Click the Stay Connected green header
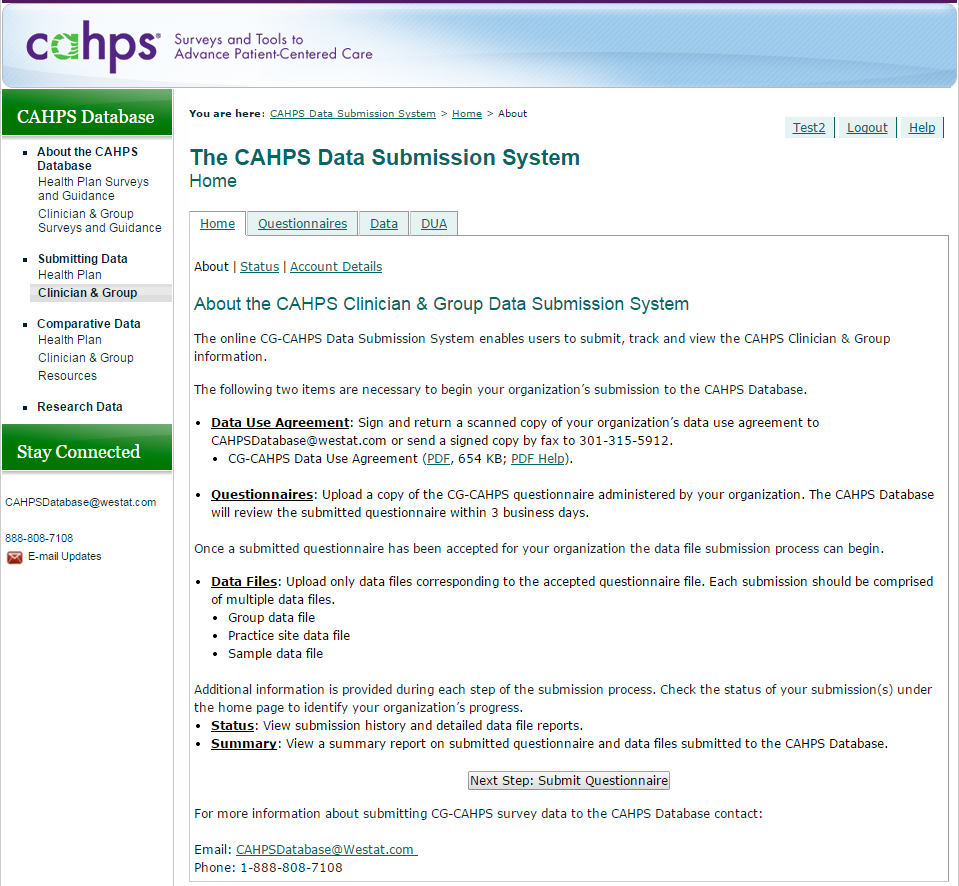959x886 pixels. [x=87, y=448]
